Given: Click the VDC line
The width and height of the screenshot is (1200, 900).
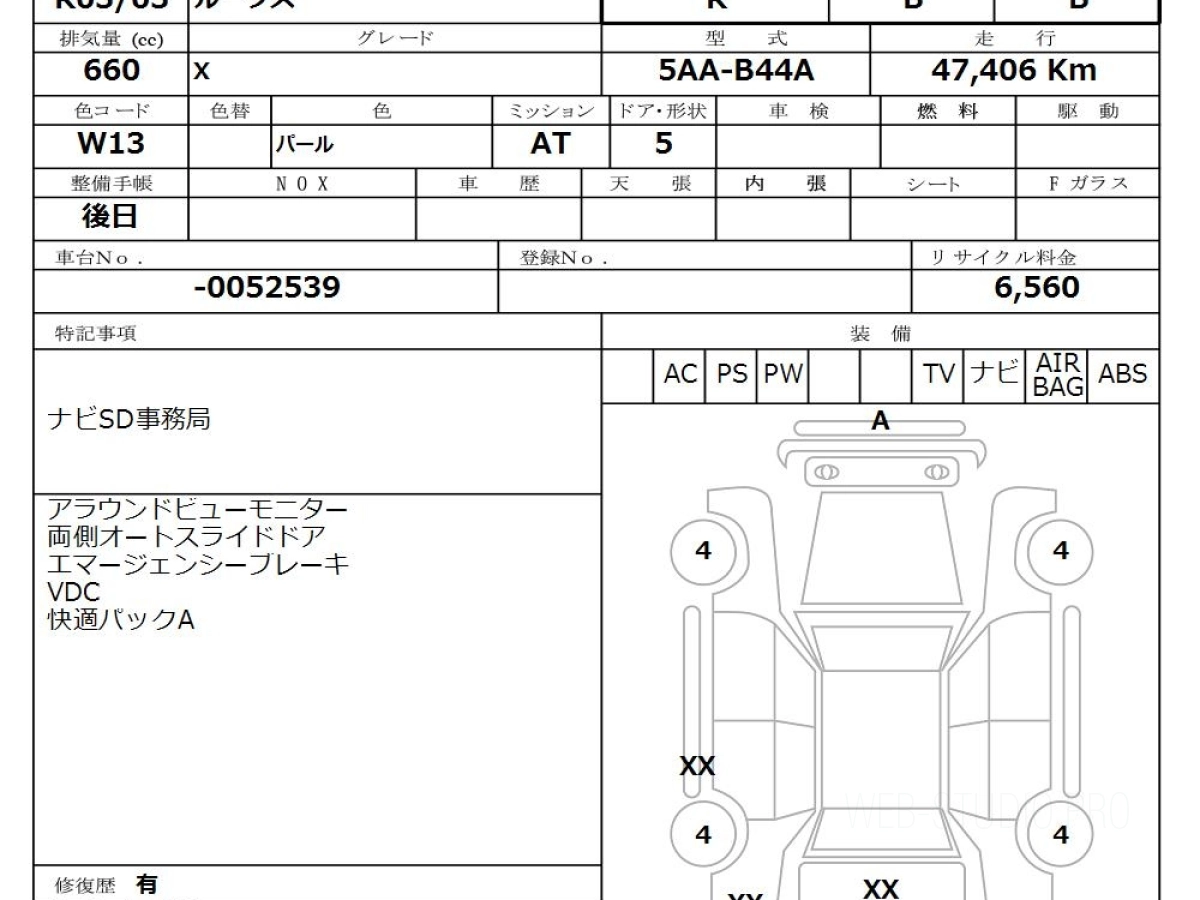Looking at the screenshot, I should pos(74,593).
